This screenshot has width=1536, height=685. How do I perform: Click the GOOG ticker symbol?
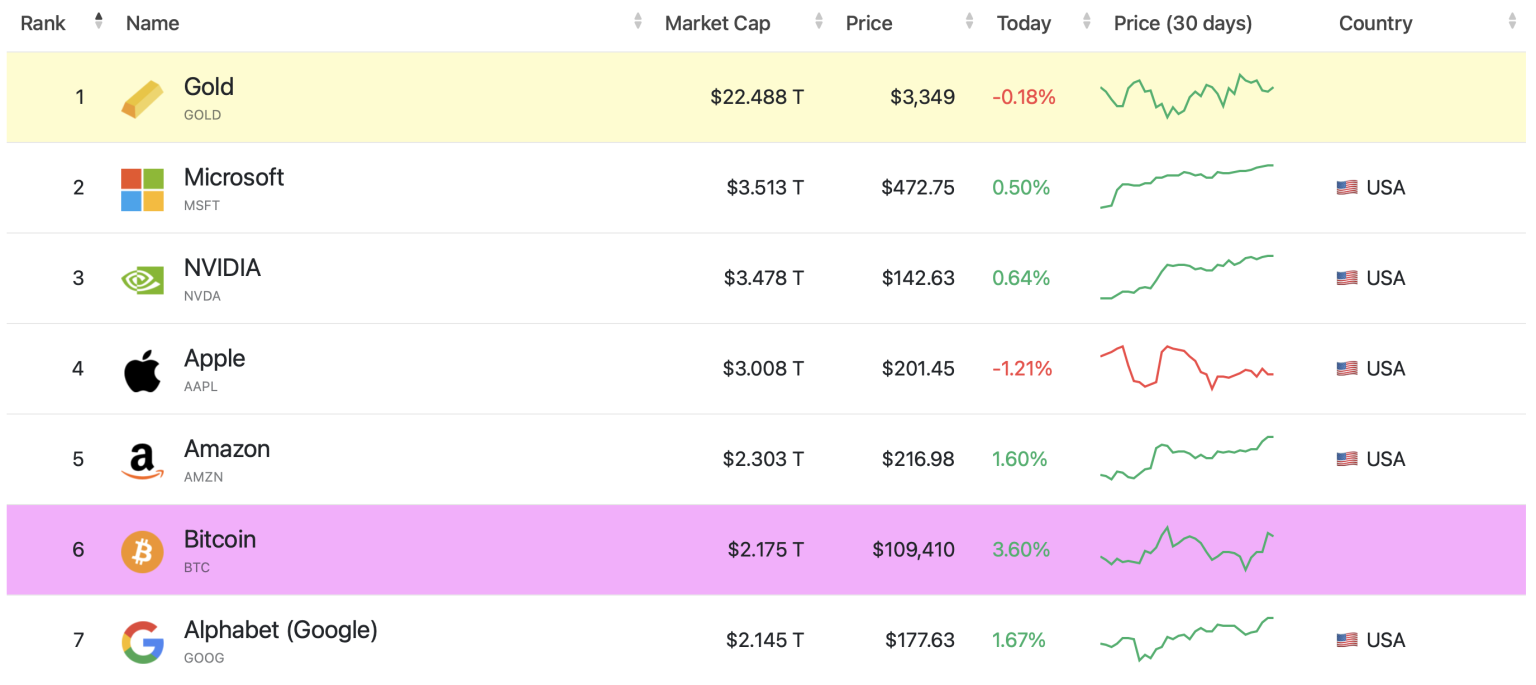[x=204, y=658]
